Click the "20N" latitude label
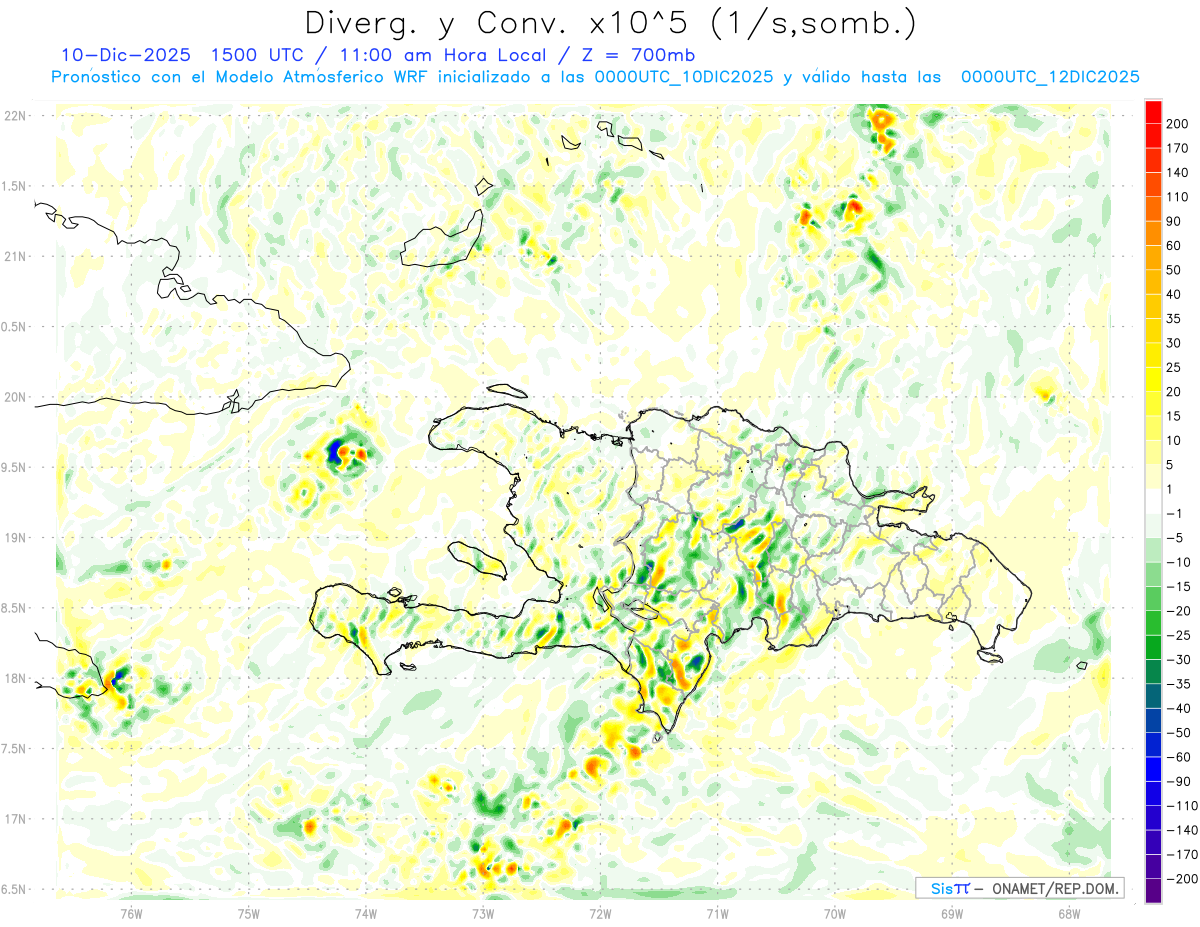 (x=15, y=397)
